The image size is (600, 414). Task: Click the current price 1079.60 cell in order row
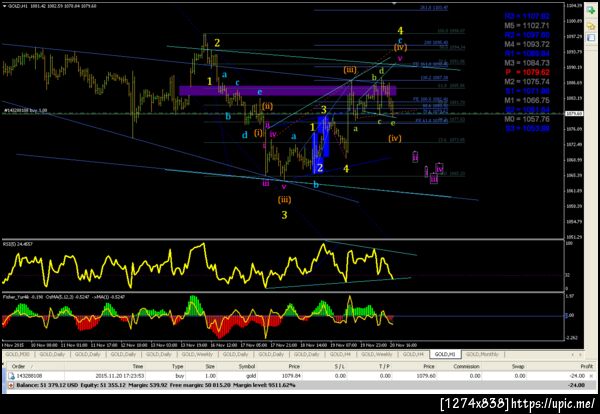point(426,376)
